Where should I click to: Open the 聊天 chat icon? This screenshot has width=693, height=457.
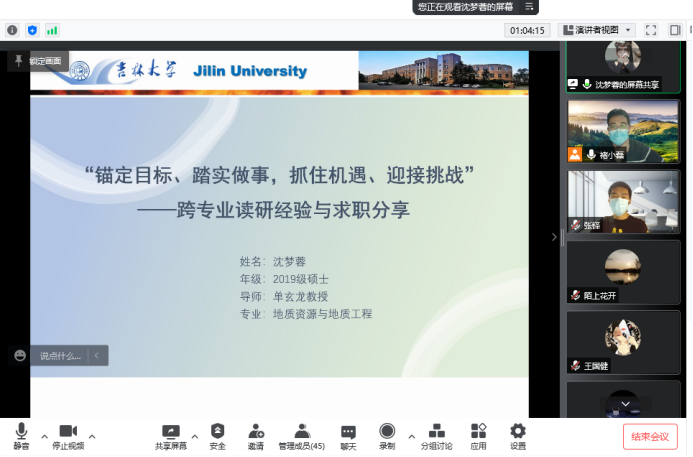tap(347, 435)
